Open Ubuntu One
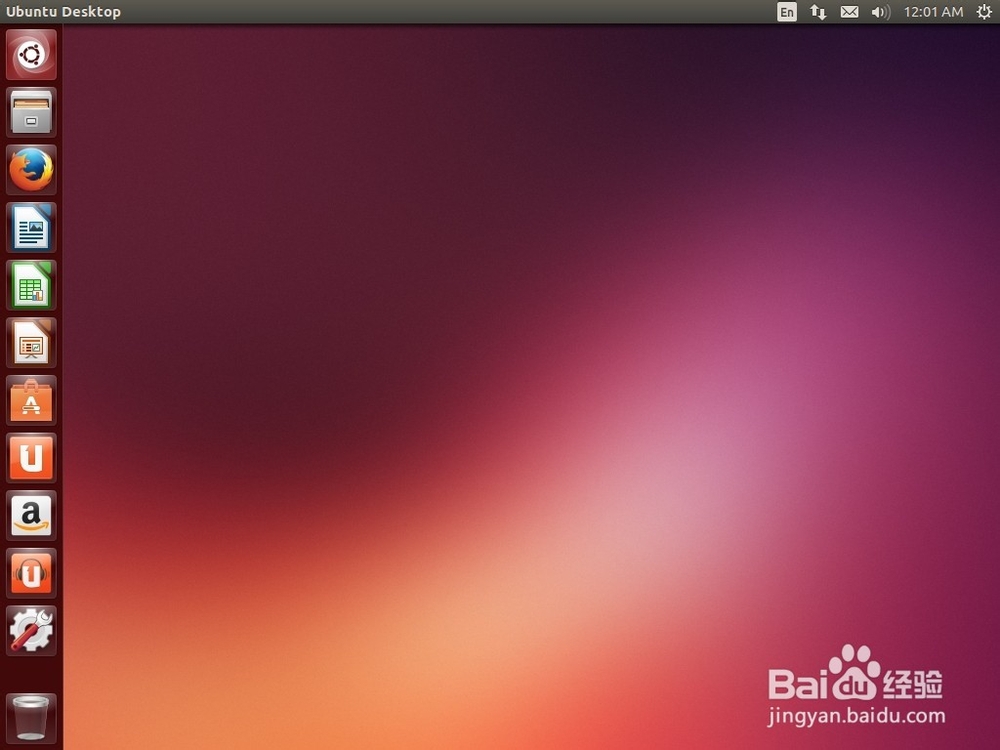The width and height of the screenshot is (1000, 750). (x=30, y=458)
